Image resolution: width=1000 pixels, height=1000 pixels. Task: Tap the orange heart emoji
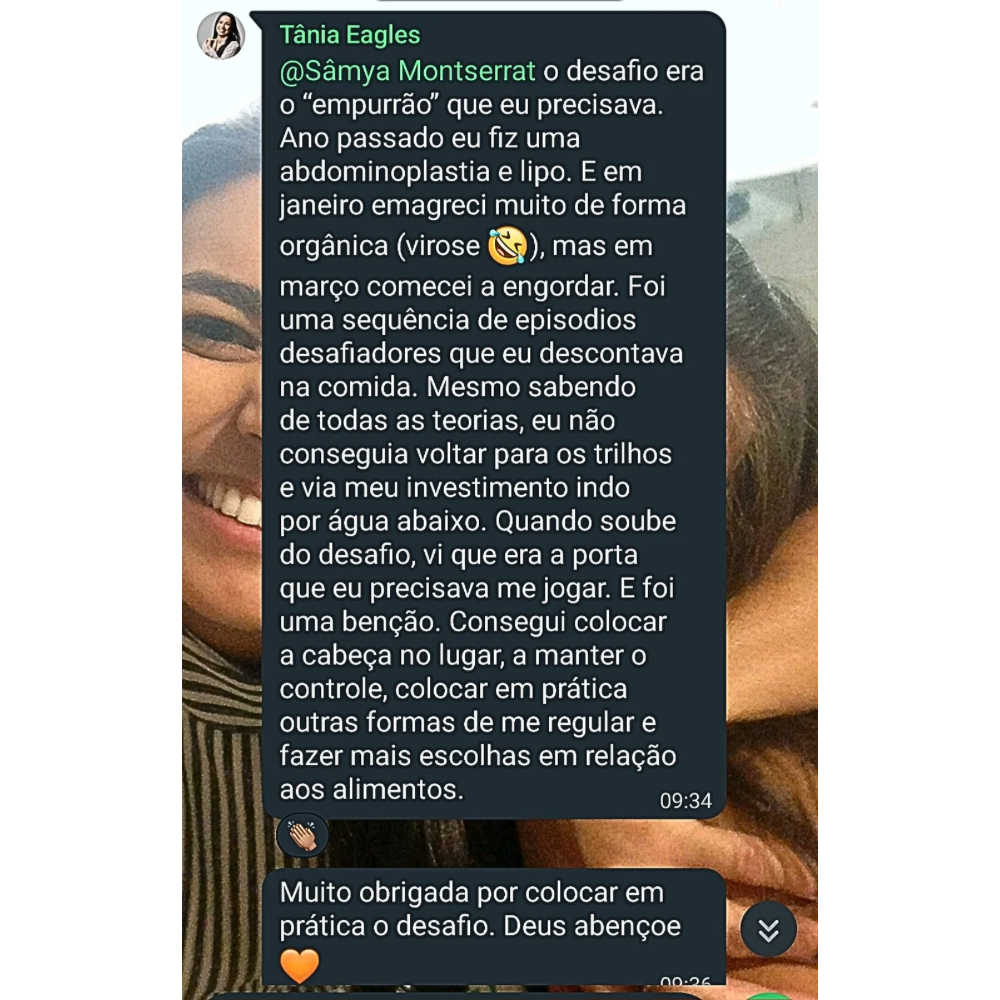pos(299,966)
